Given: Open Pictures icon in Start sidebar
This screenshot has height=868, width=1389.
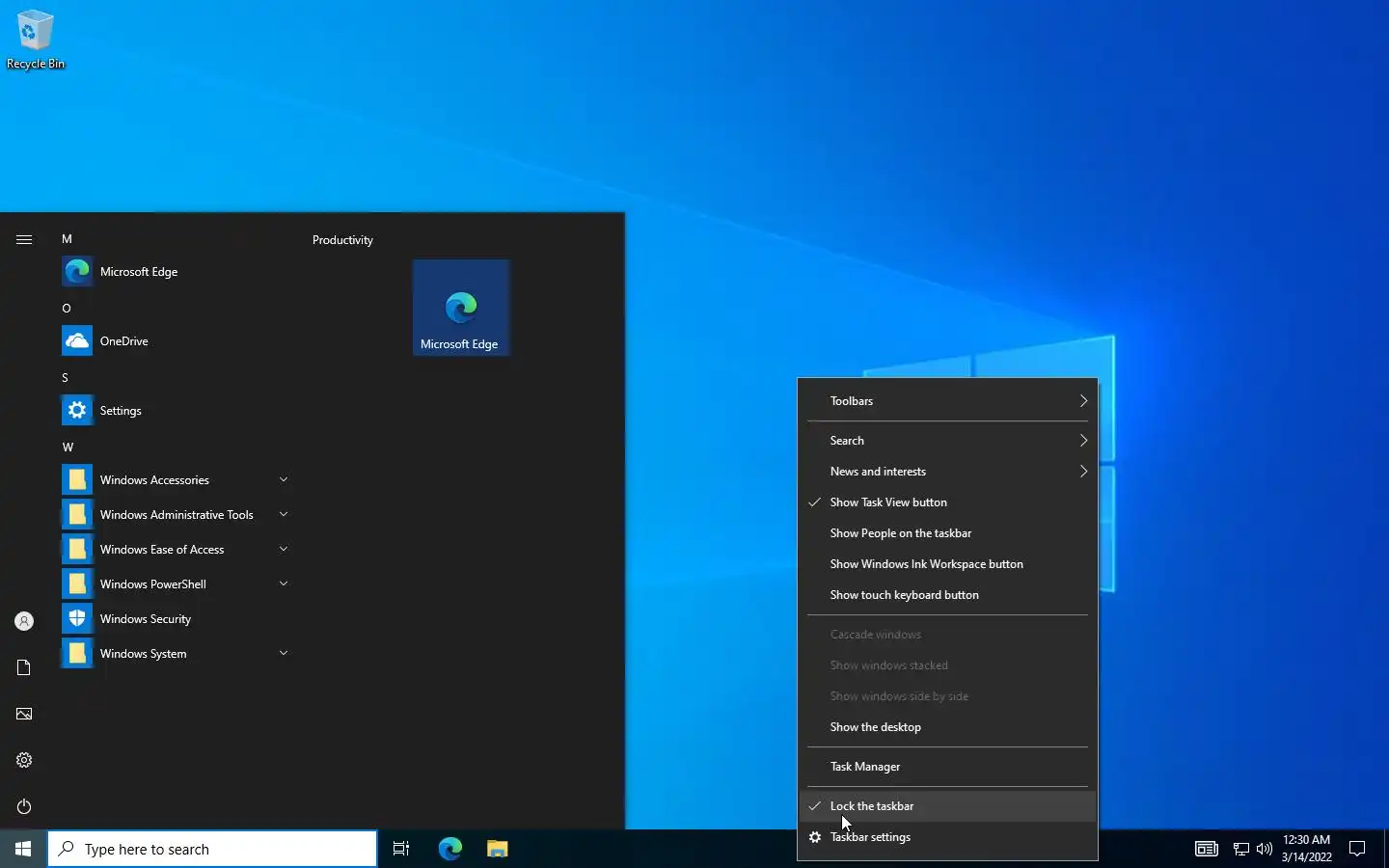Looking at the screenshot, I should (x=24, y=714).
